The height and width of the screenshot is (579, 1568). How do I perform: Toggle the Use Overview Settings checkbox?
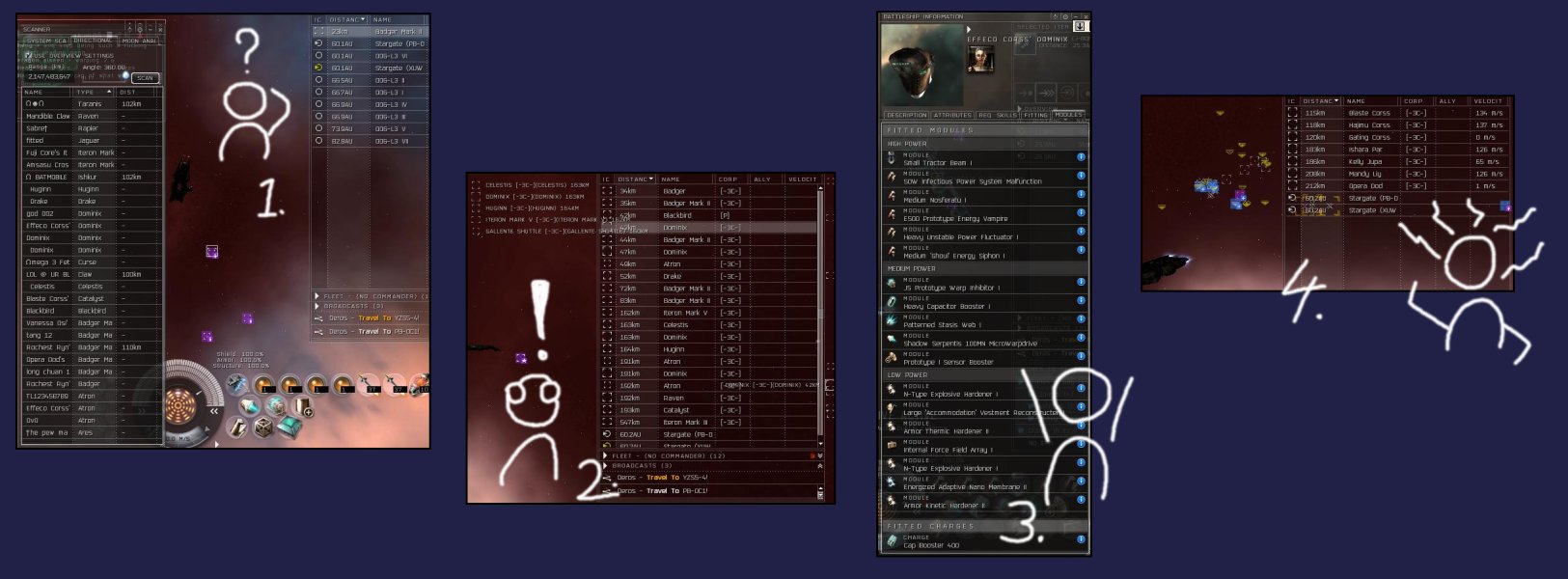pyautogui.click(x=28, y=55)
